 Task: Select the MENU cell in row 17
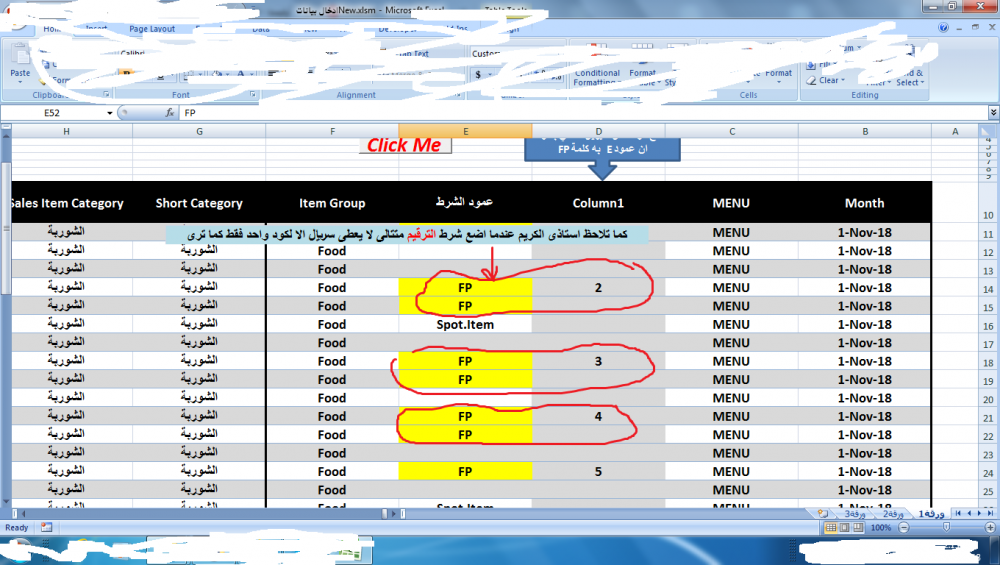[731, 343]
